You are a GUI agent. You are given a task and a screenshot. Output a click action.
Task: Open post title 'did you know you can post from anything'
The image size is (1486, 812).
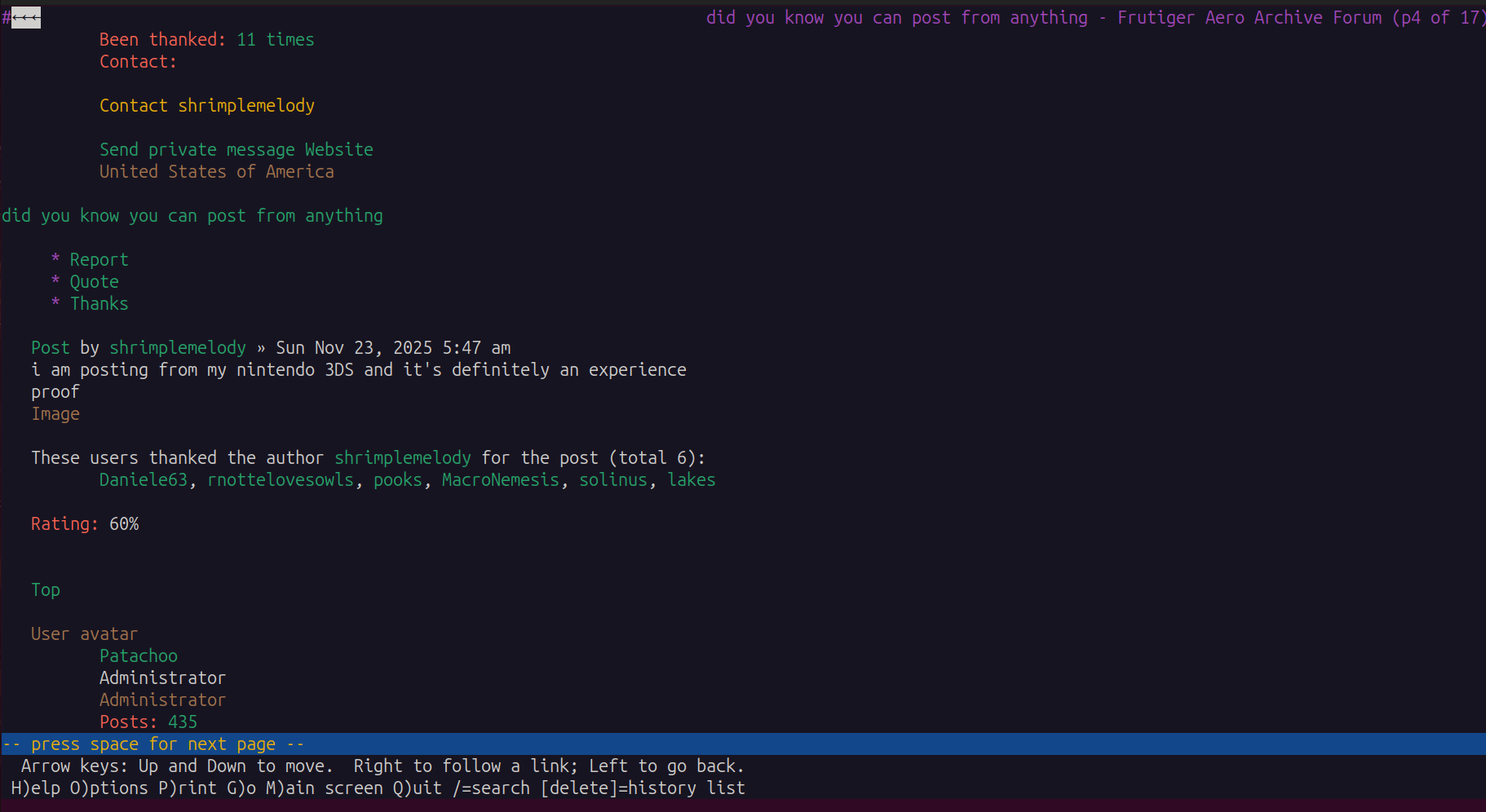click(192, 216)
